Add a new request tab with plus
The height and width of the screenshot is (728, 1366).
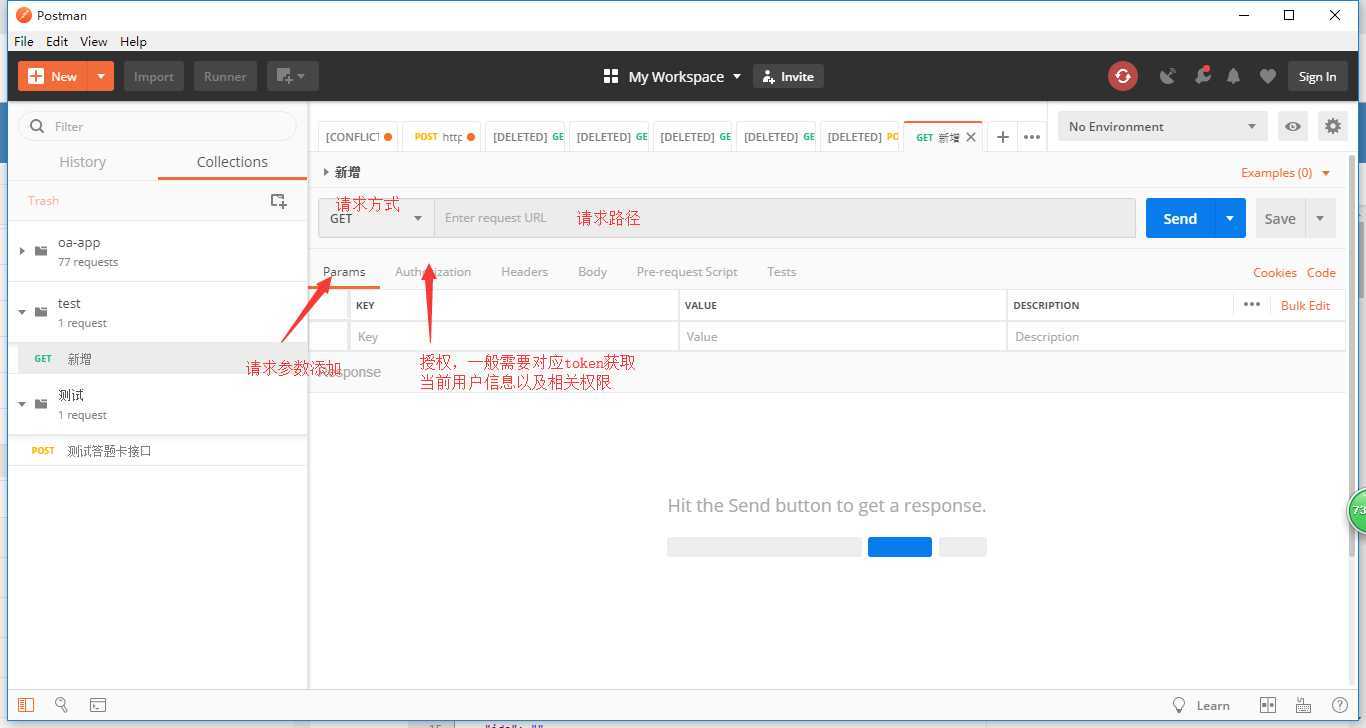(1002, 137)
